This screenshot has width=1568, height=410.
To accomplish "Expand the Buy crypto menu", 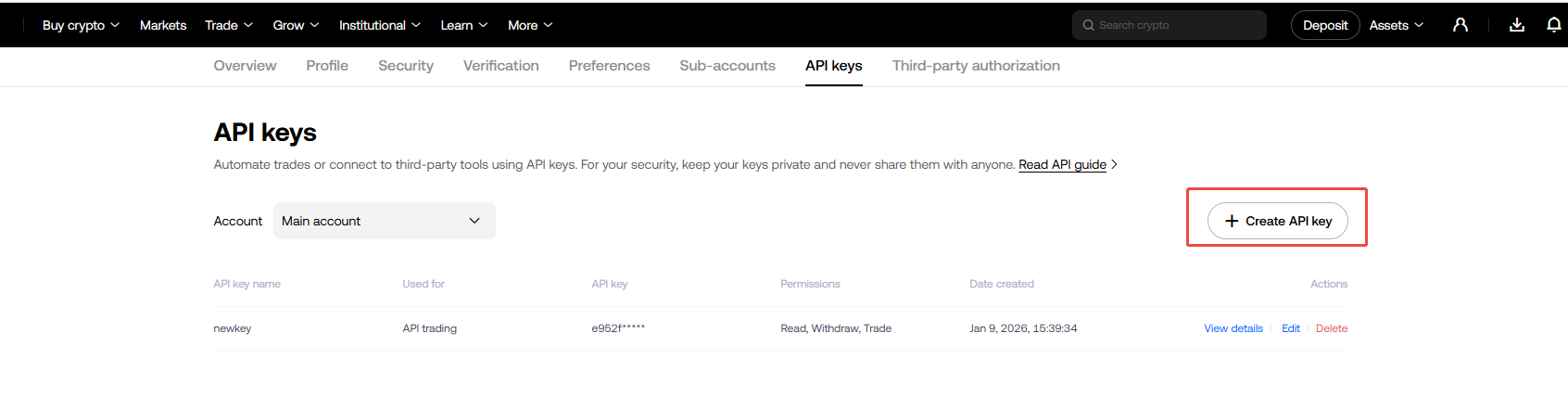I will (81, 25).
